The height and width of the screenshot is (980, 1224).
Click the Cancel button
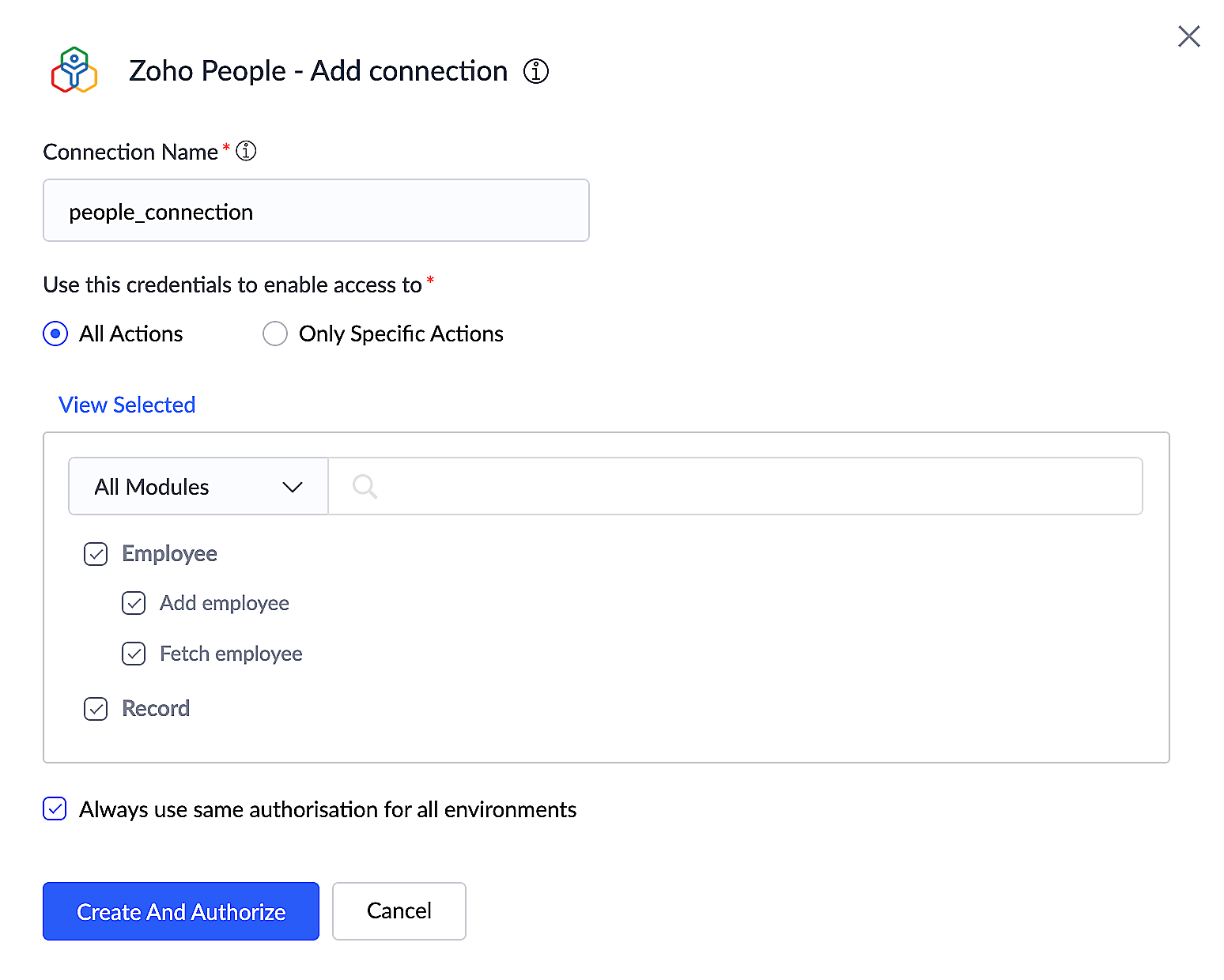tap(399, 911)
